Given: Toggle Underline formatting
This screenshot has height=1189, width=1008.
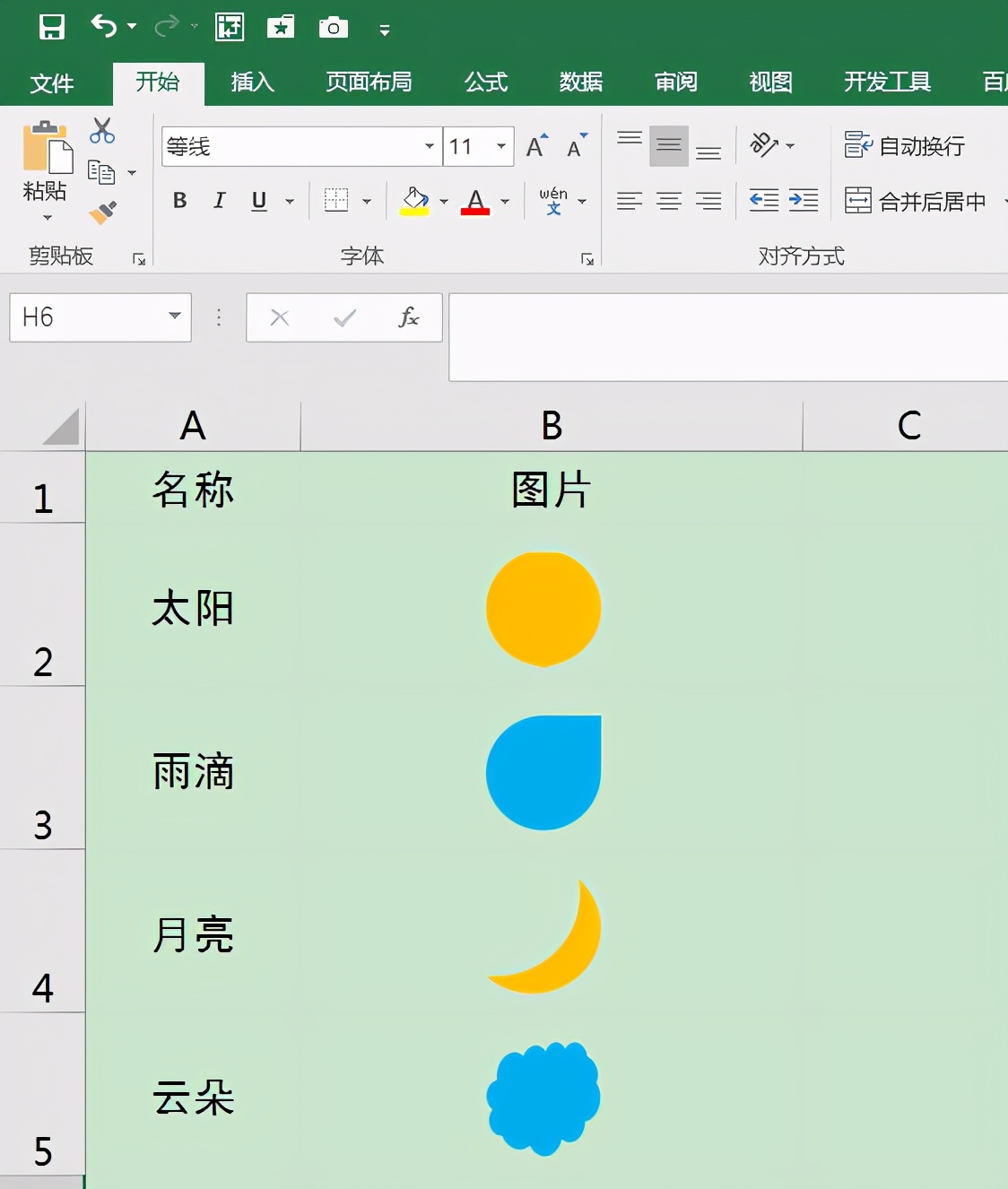Looking at the screenshot, I should tap(259, 201).
